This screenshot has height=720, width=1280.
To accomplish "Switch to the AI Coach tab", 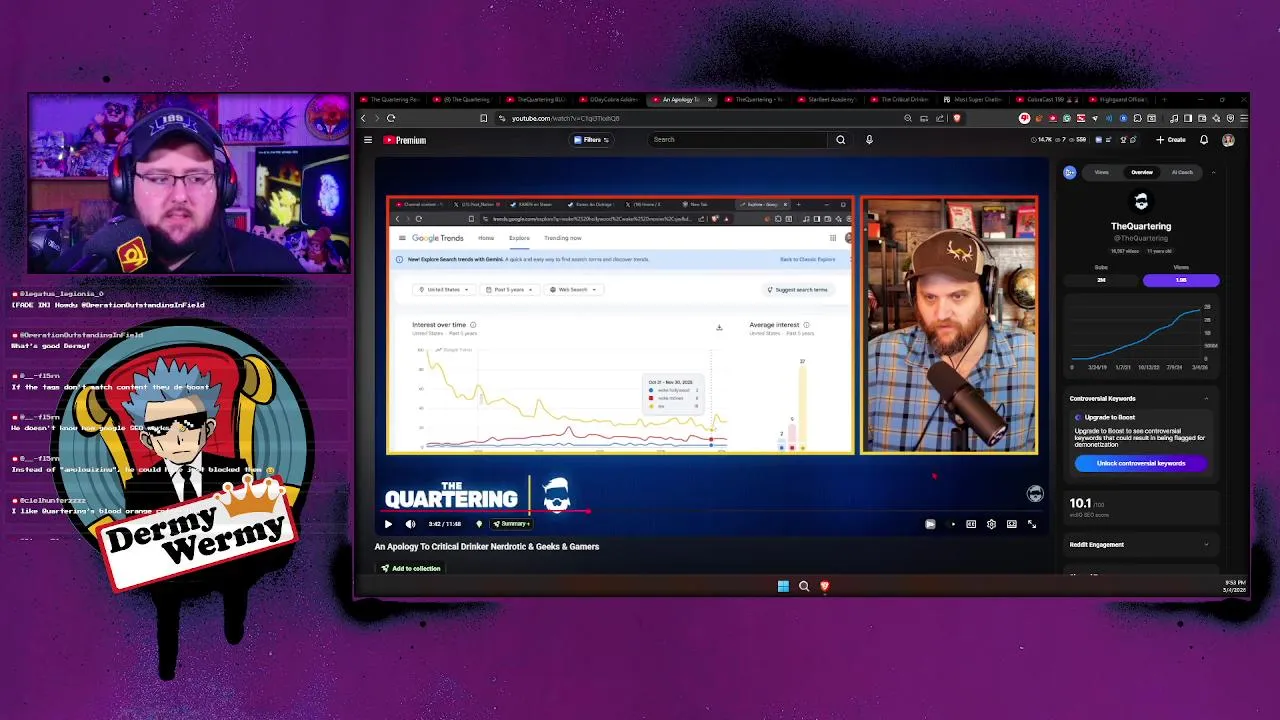I will (x=1182, y=172).
